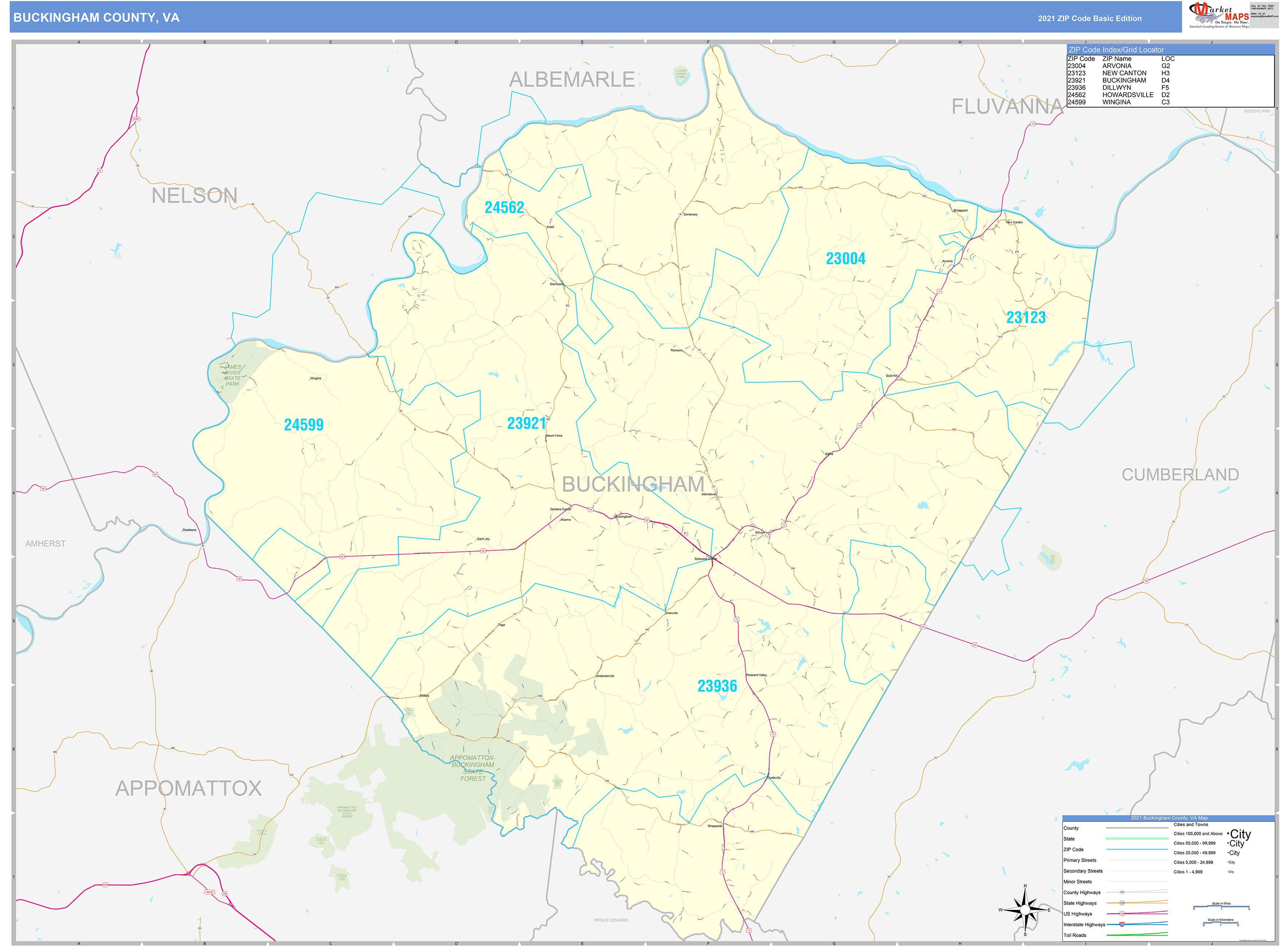Select the State Highways 123 circle icon
This screenshot has height=947, width=1288.
(1122, 903)
